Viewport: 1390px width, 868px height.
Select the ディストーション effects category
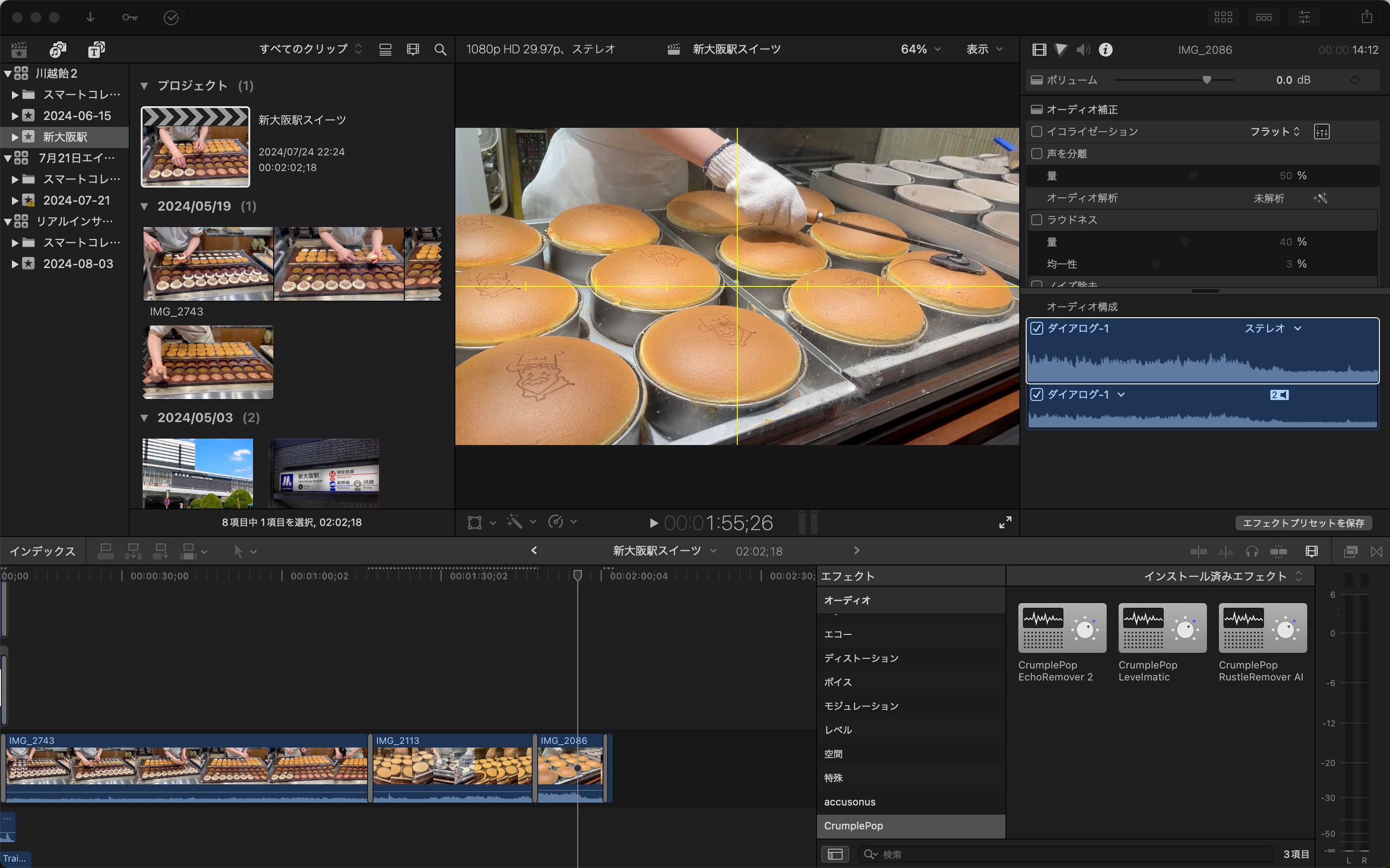[x=861, y=658]
